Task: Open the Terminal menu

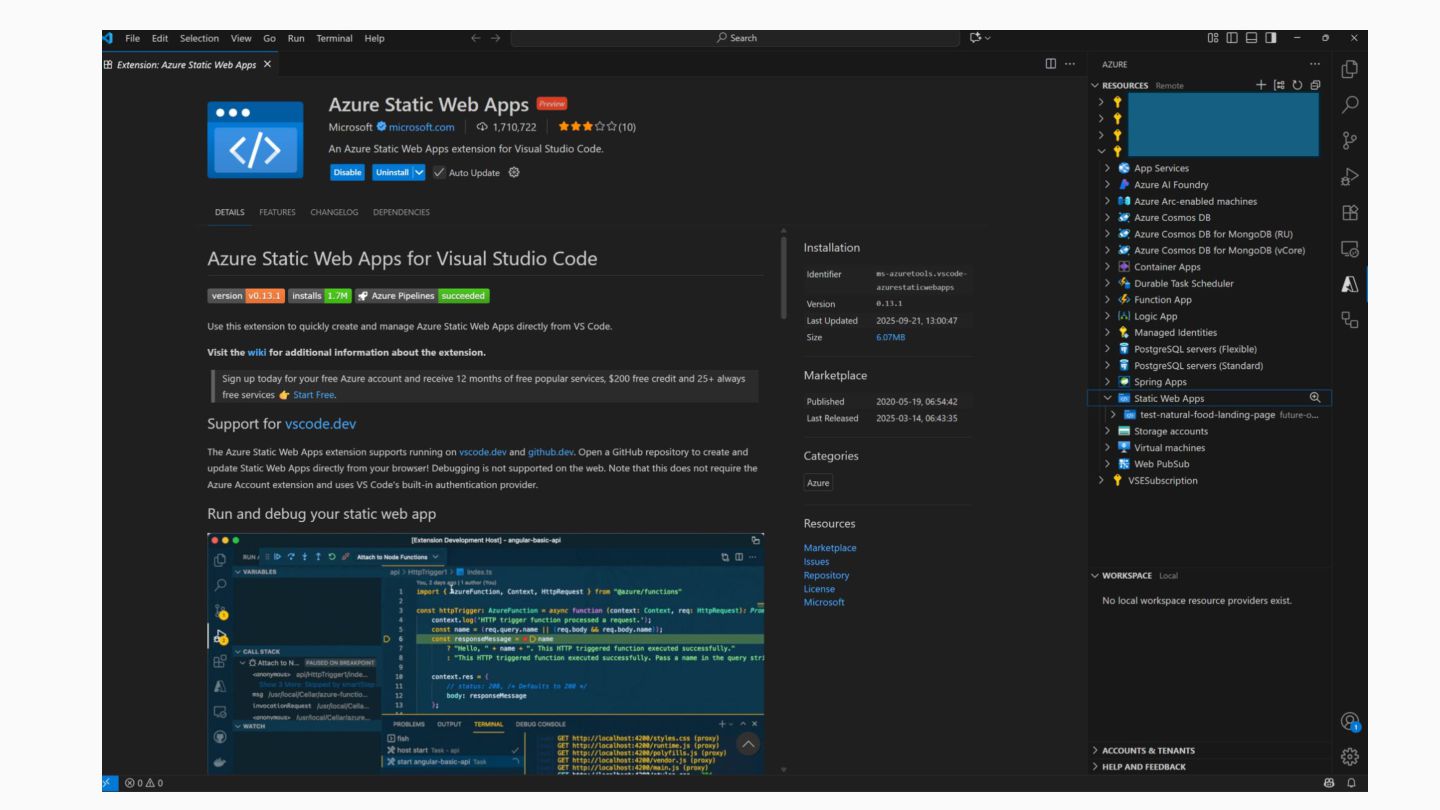Action: [334, 38]
